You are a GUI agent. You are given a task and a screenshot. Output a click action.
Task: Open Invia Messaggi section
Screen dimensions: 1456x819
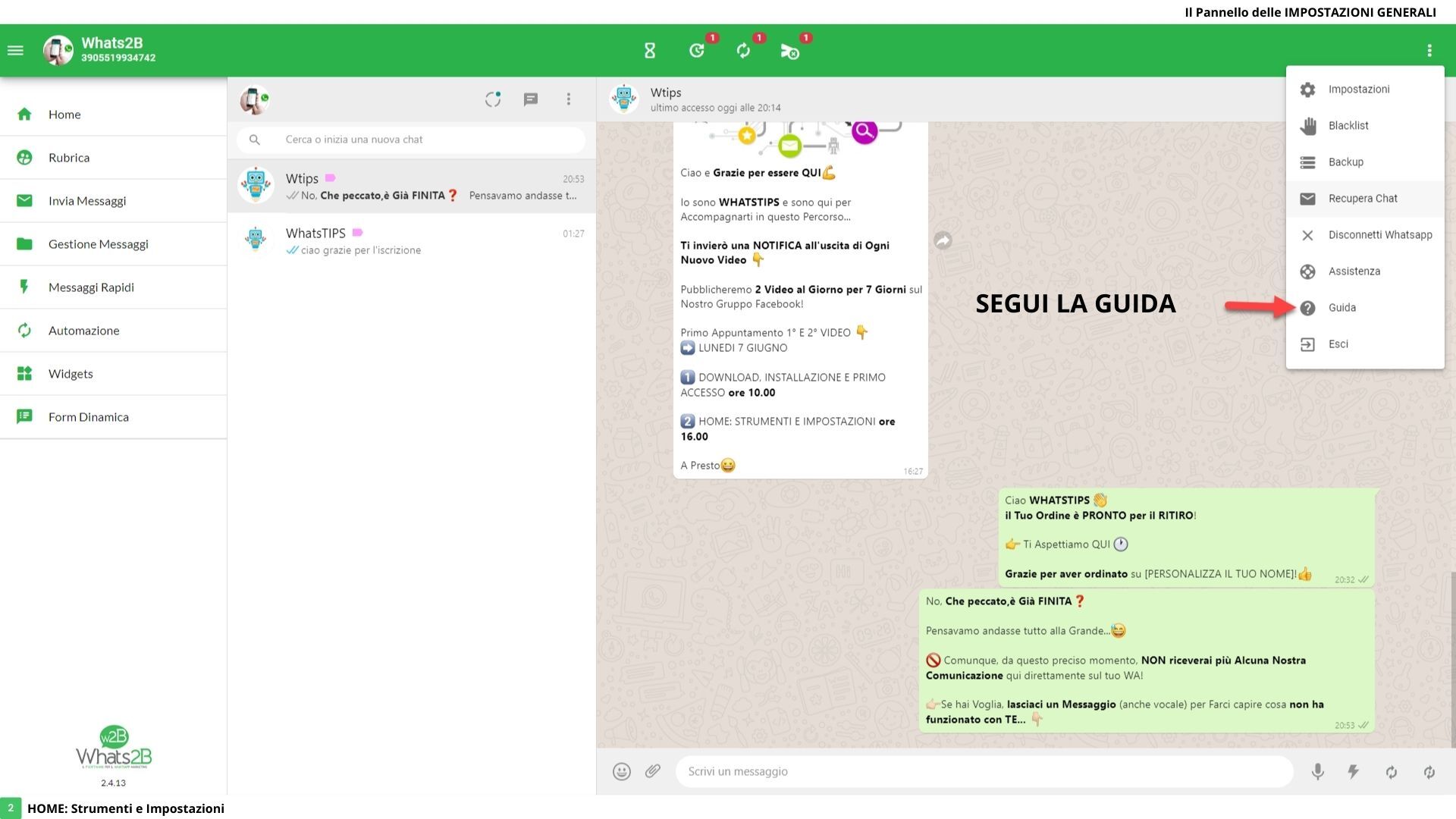[x=114, y=201]
